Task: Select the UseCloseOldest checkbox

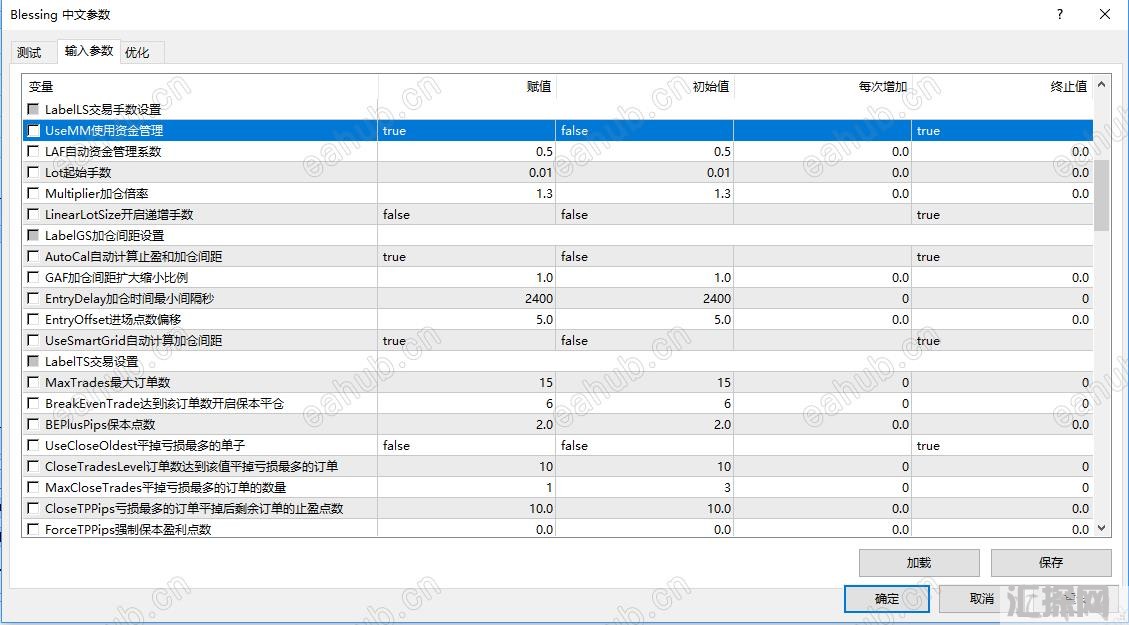Action: [x=34, y=446]
